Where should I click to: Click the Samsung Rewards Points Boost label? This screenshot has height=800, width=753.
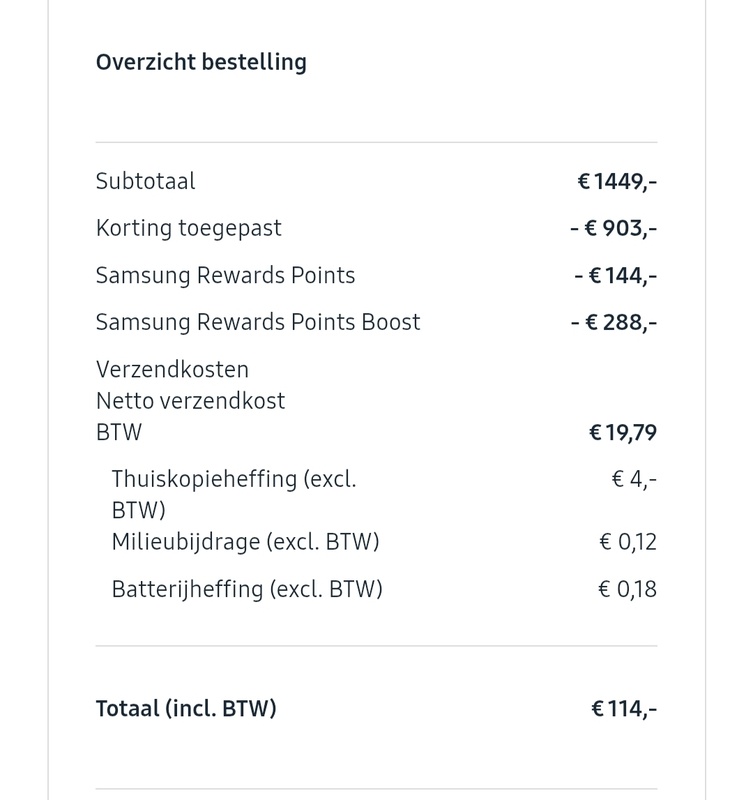258,322
